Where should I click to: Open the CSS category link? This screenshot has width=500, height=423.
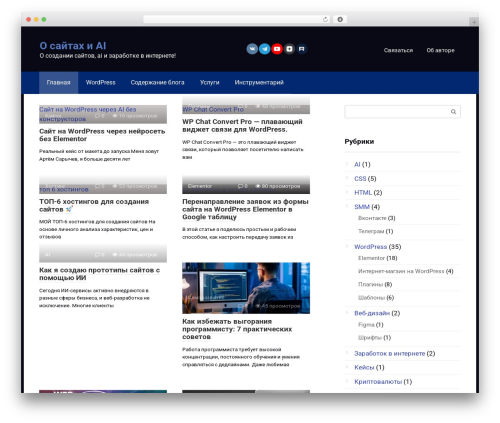360,179
